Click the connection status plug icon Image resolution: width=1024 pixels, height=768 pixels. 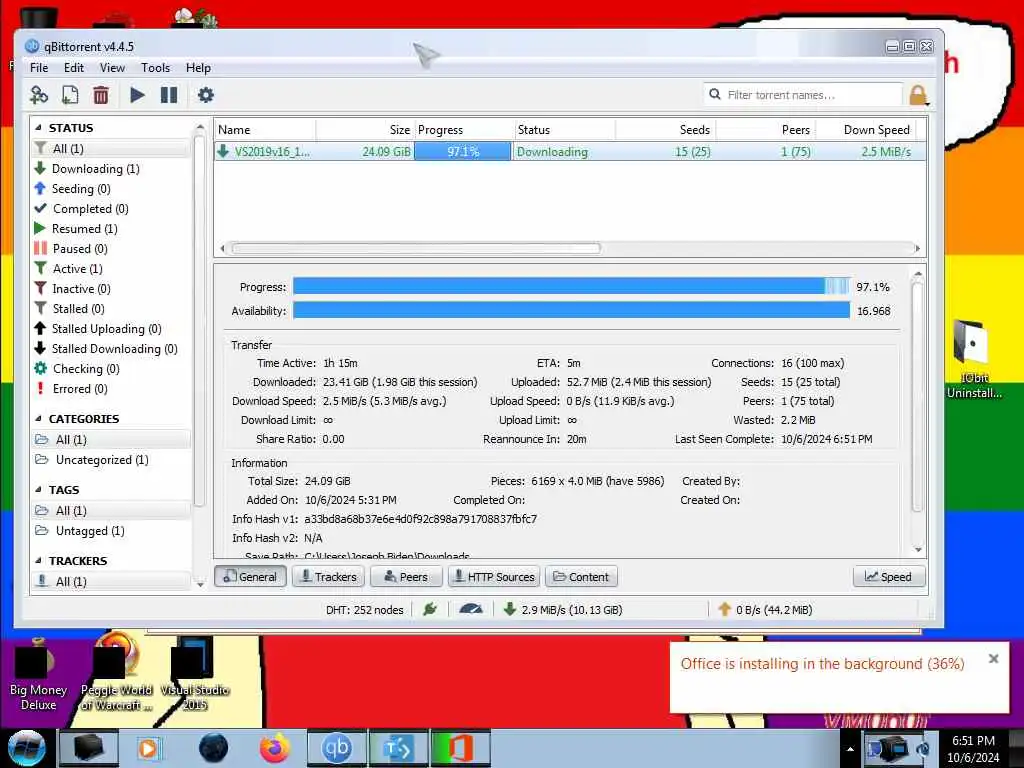click(x=430, y=610)
